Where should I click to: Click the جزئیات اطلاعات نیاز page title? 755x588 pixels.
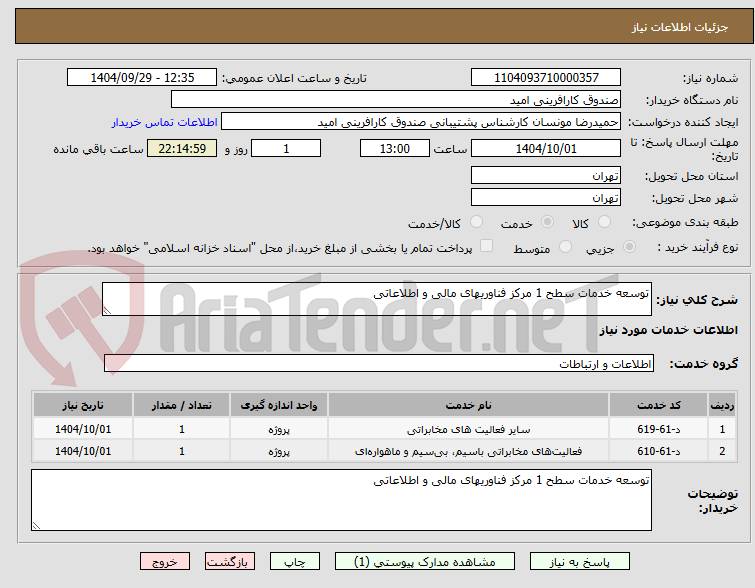point(680,27)
